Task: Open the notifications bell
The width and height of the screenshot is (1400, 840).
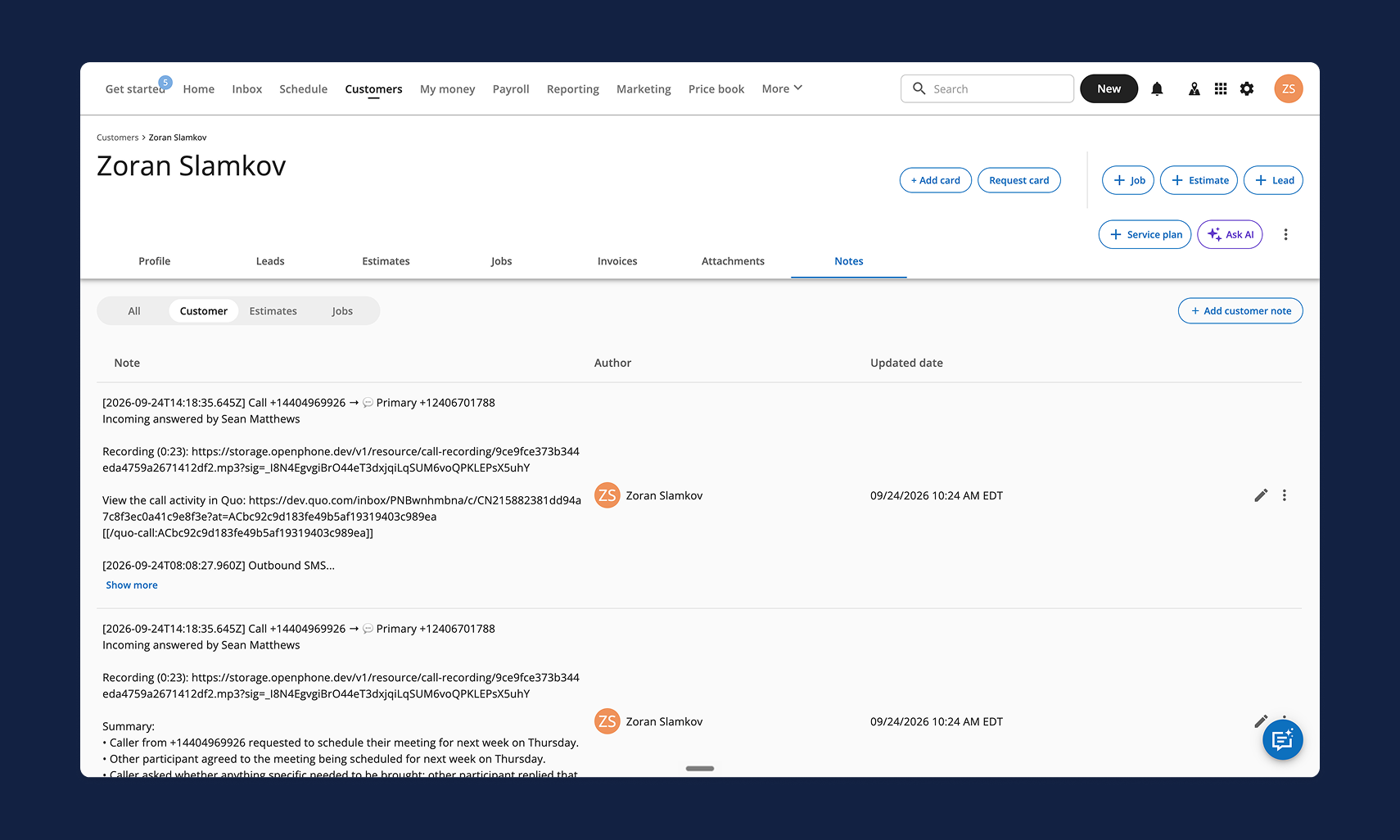Action: 1157,88
